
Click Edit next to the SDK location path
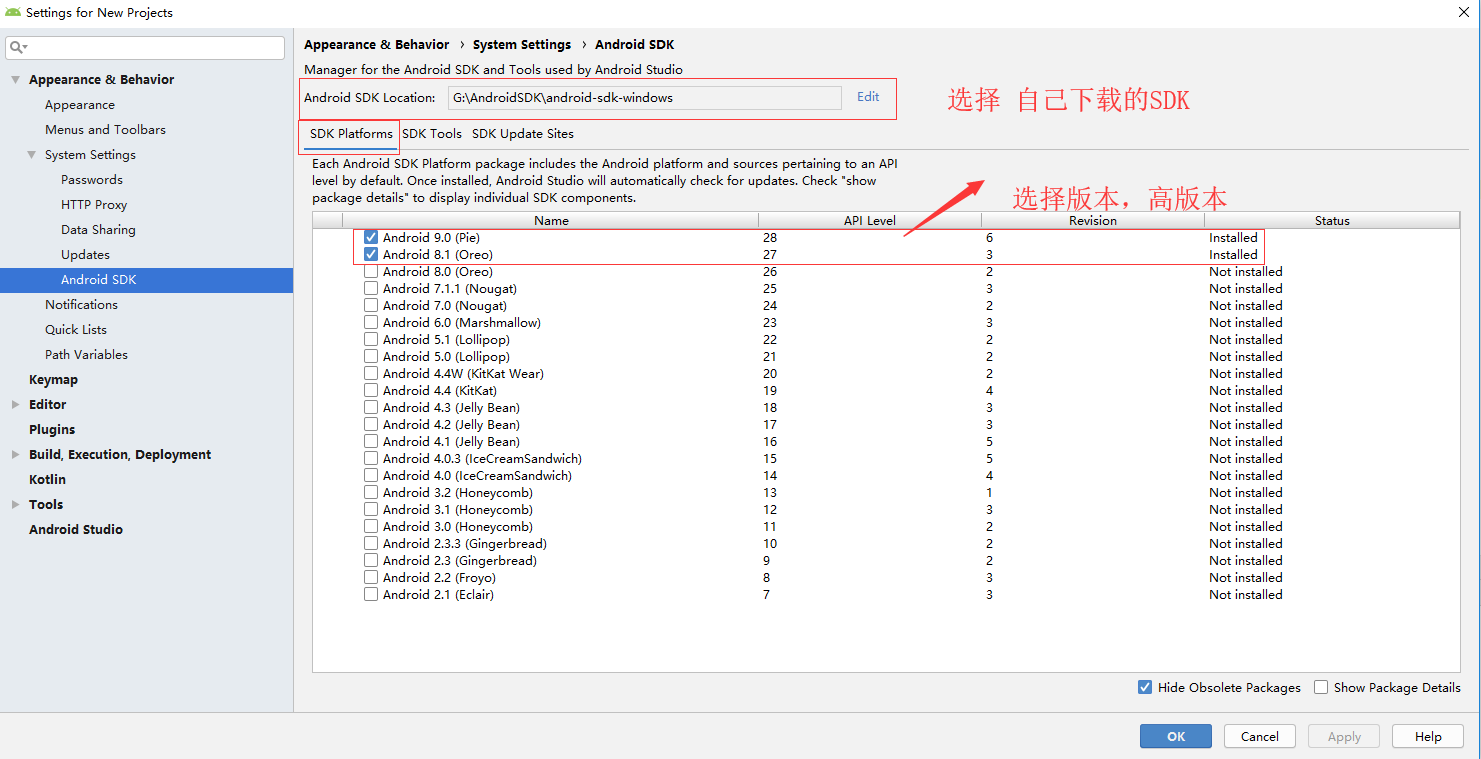pyautogui.click(x=867, y=97)
